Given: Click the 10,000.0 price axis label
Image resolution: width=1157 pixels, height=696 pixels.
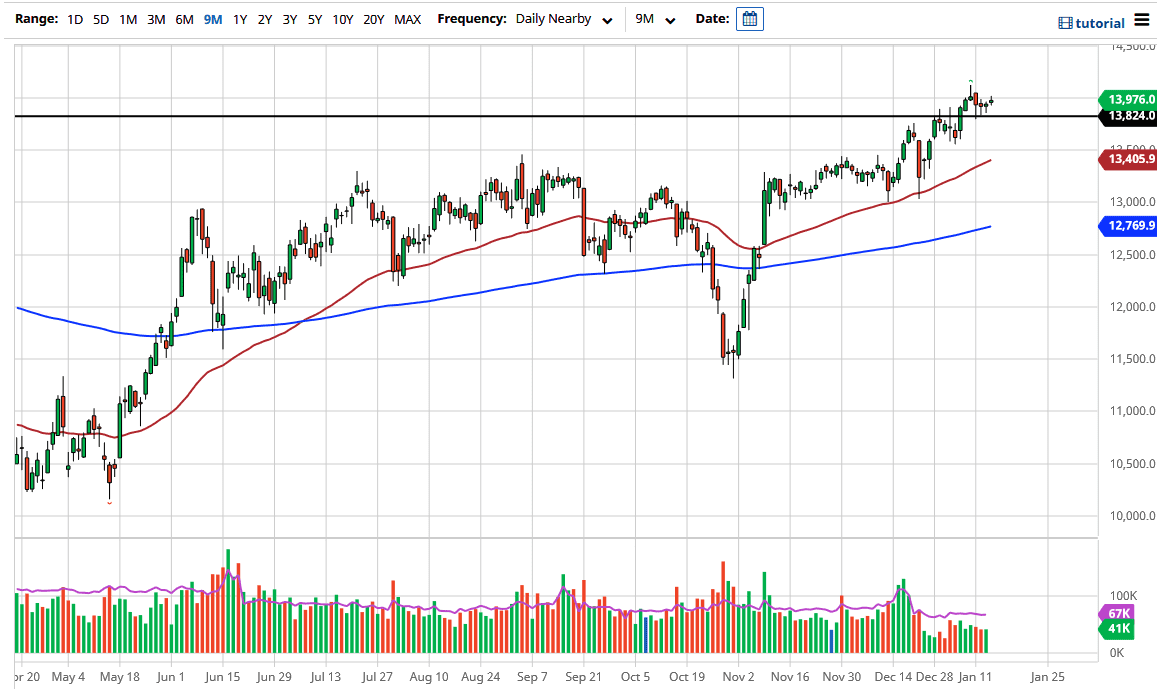Looking at the screenshot, I should 1133,516.
